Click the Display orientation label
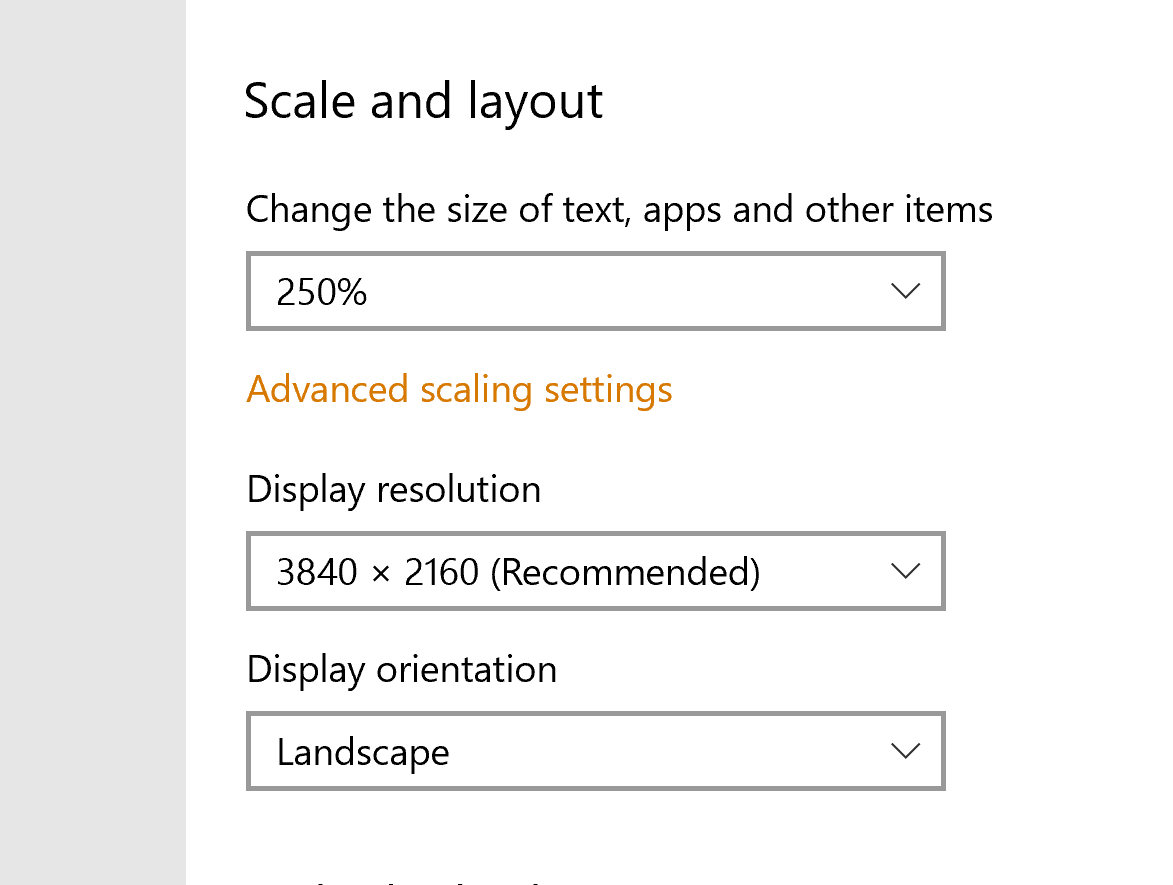The width and height of the screenshot is (1173, 885). point(402,670)
